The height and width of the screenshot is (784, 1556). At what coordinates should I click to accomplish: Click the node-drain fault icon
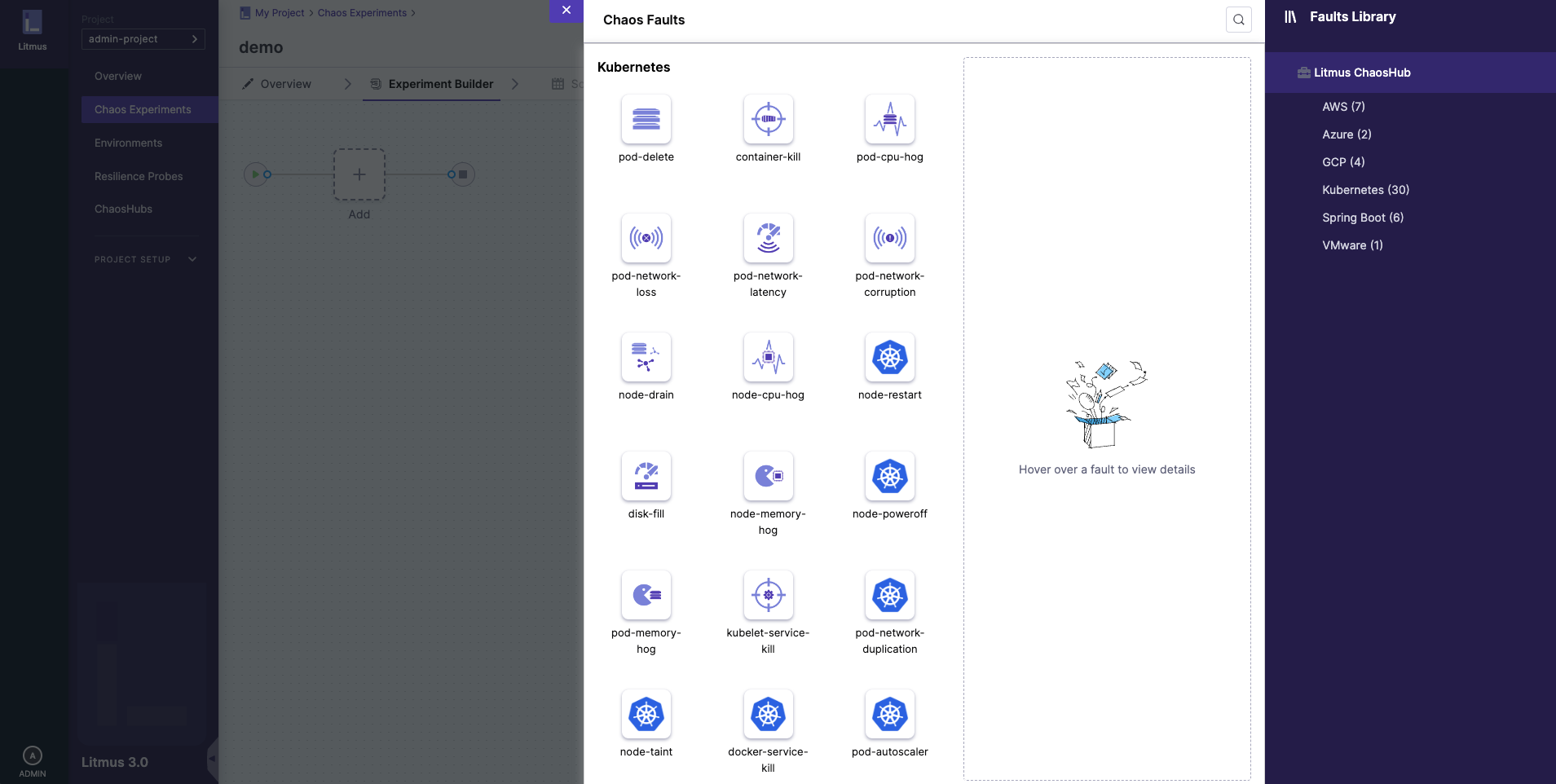[646, 358]
